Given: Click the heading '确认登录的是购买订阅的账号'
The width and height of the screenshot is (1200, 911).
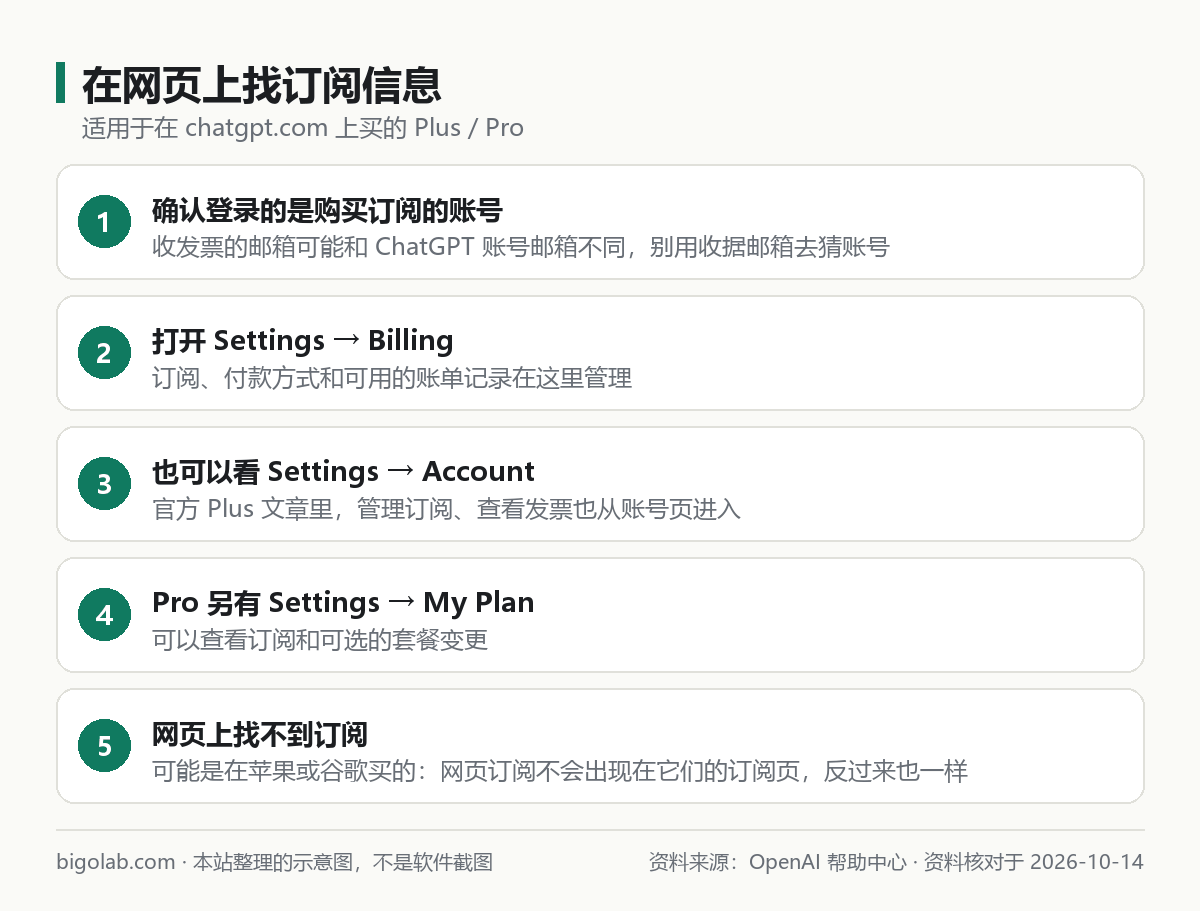Looking at the screenshot, I should [327, 211].
